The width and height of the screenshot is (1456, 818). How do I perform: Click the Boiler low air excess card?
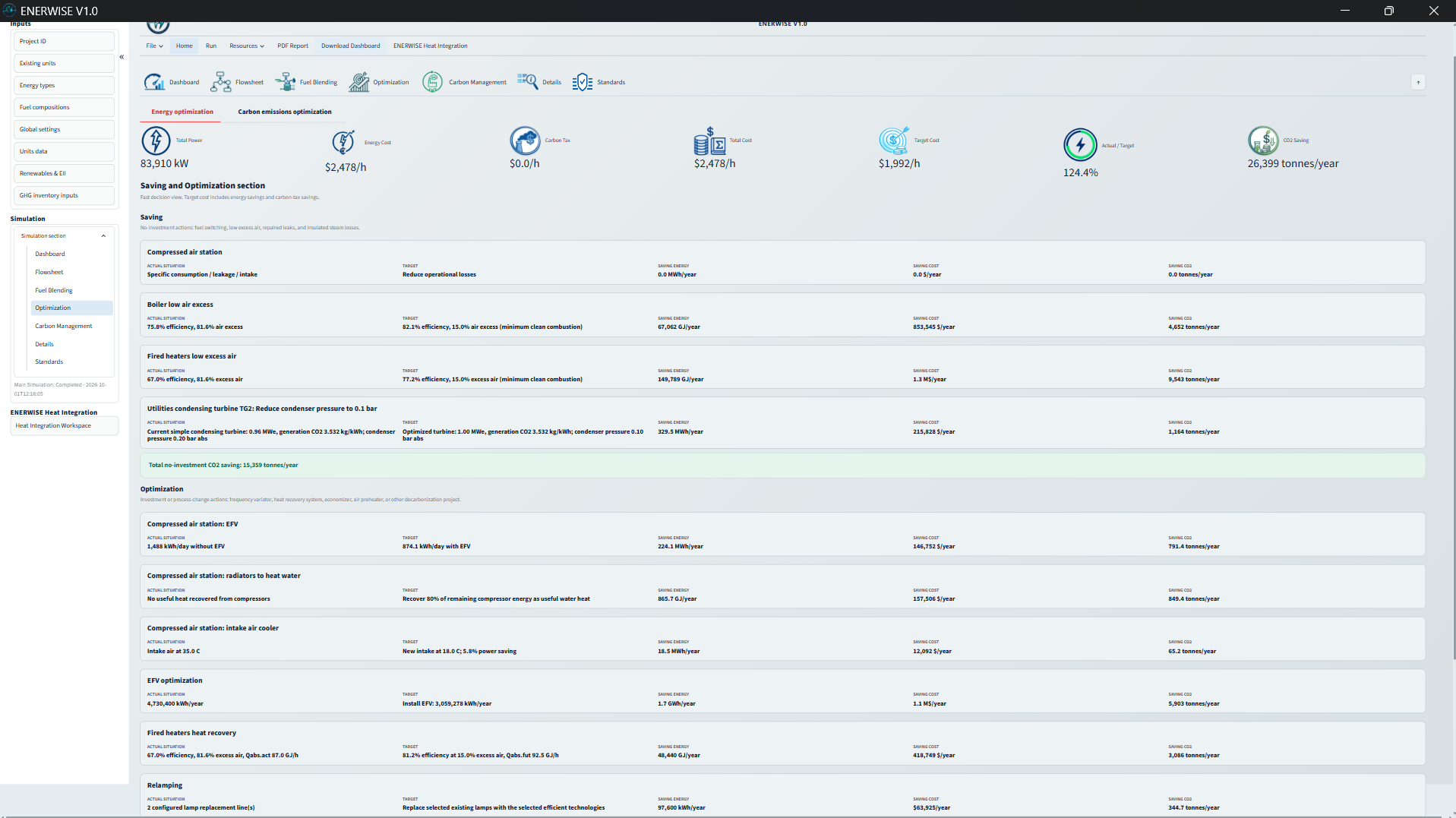click(x=782, y=314)
